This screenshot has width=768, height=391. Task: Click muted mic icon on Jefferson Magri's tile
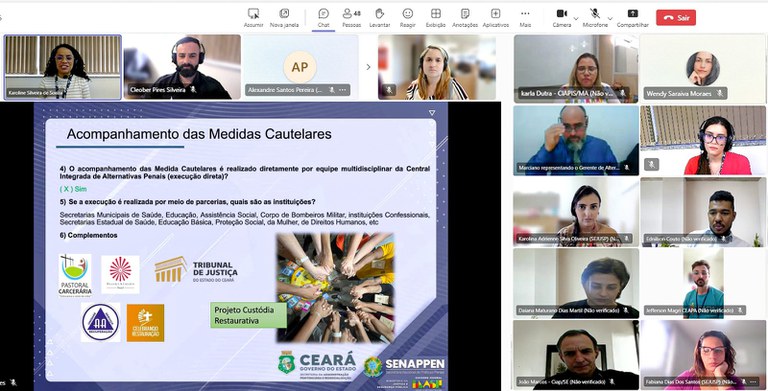pos(740,310)
